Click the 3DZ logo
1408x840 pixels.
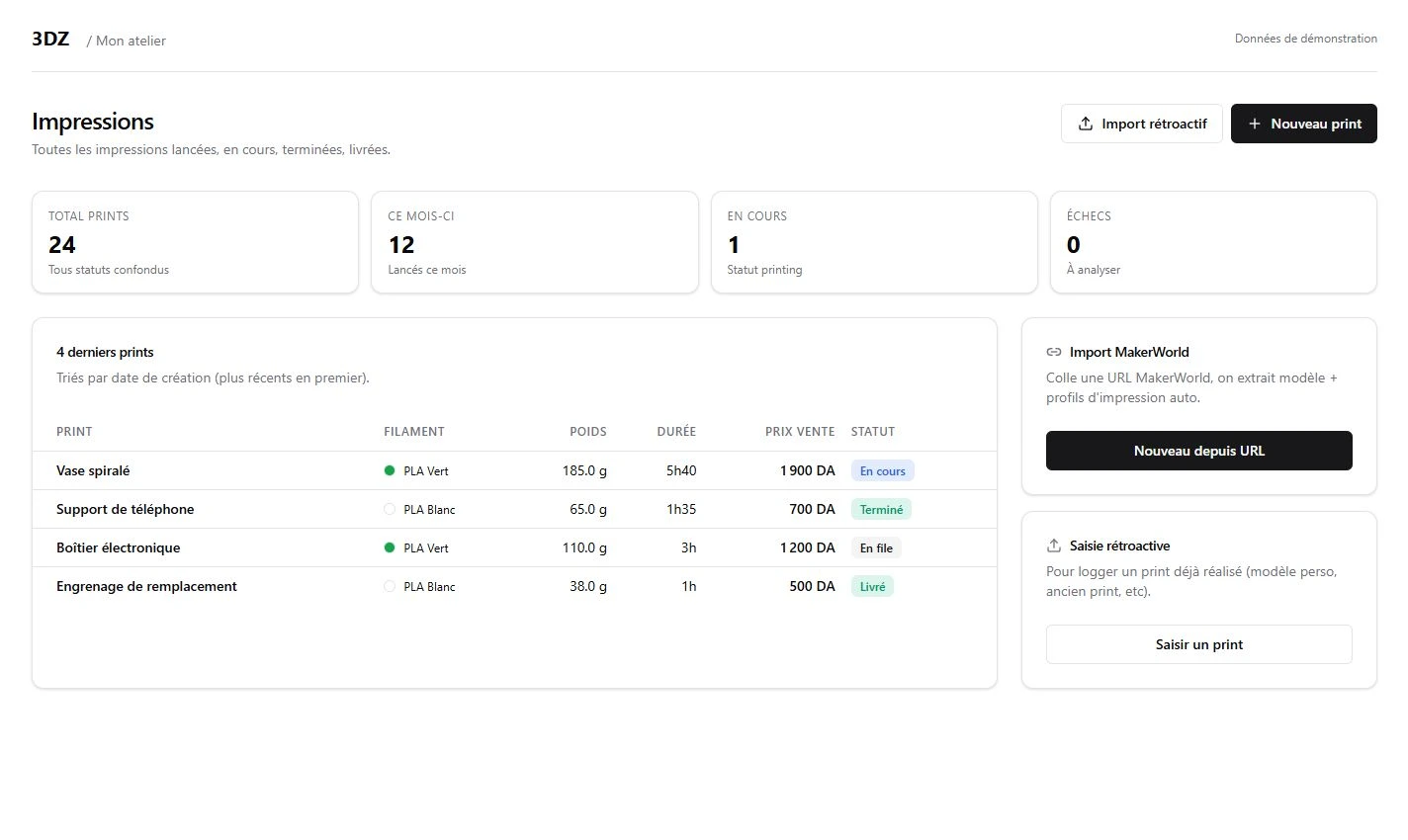tap(50, 39)
